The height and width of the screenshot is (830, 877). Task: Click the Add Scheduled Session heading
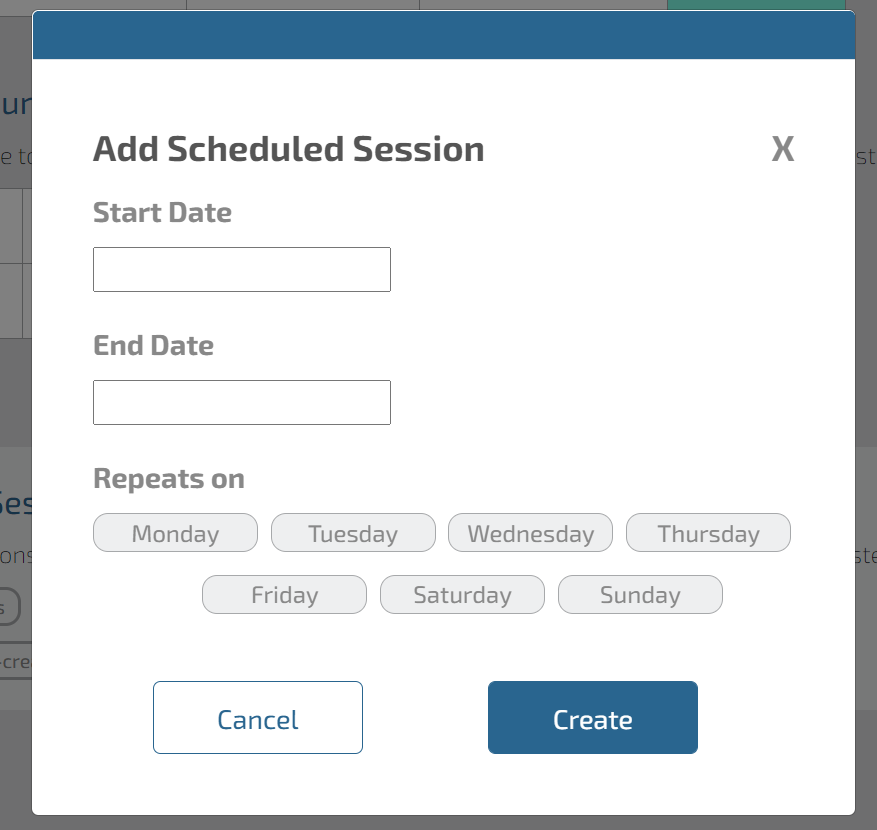[x=288, y=150]
